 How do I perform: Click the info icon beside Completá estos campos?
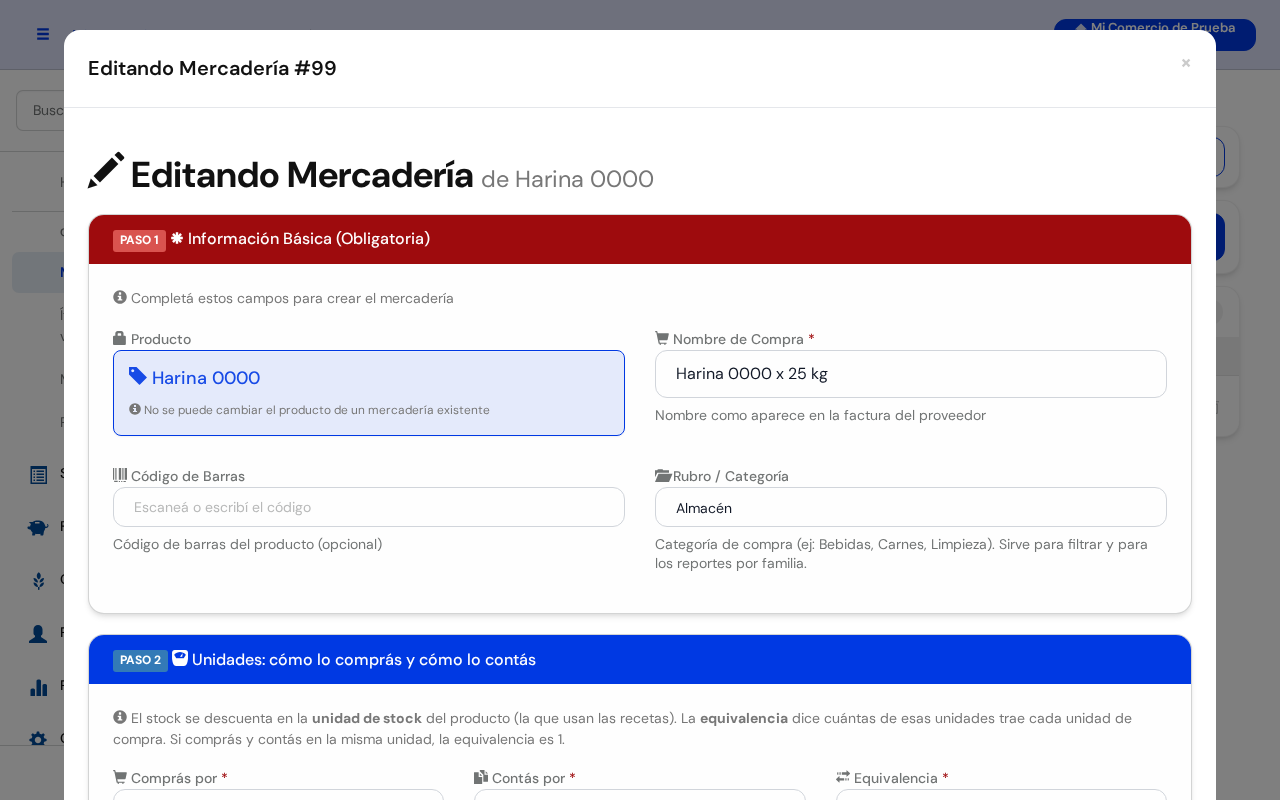point(120,297)
